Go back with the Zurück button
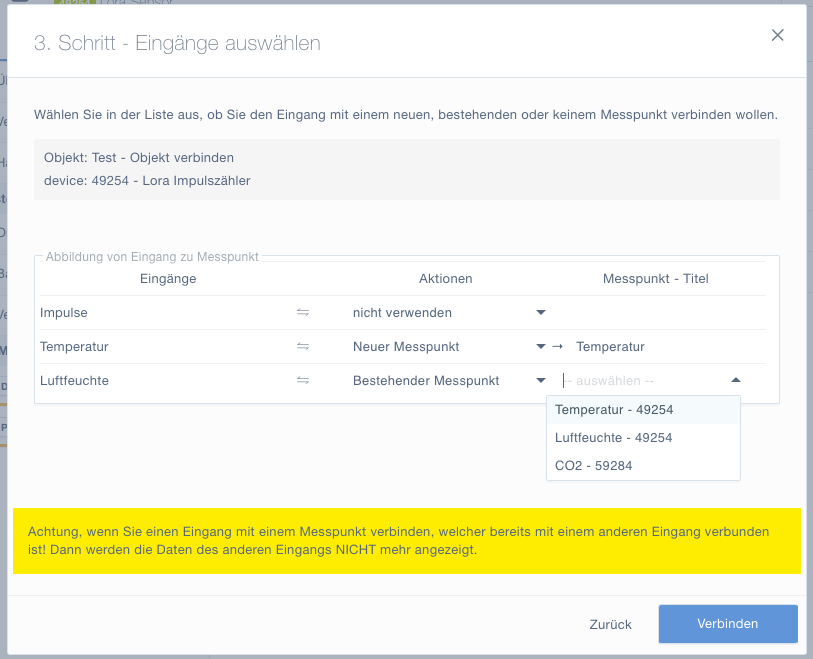Screen dimensions: 813x659 [x=610, y=624]
